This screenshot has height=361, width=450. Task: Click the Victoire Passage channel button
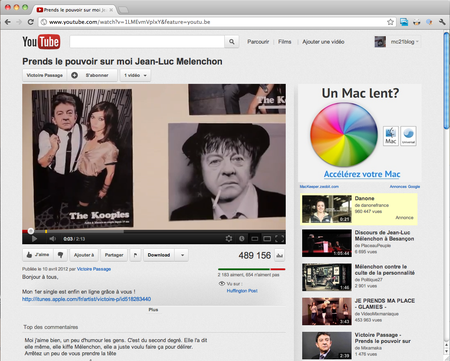[x=45, y=75]
